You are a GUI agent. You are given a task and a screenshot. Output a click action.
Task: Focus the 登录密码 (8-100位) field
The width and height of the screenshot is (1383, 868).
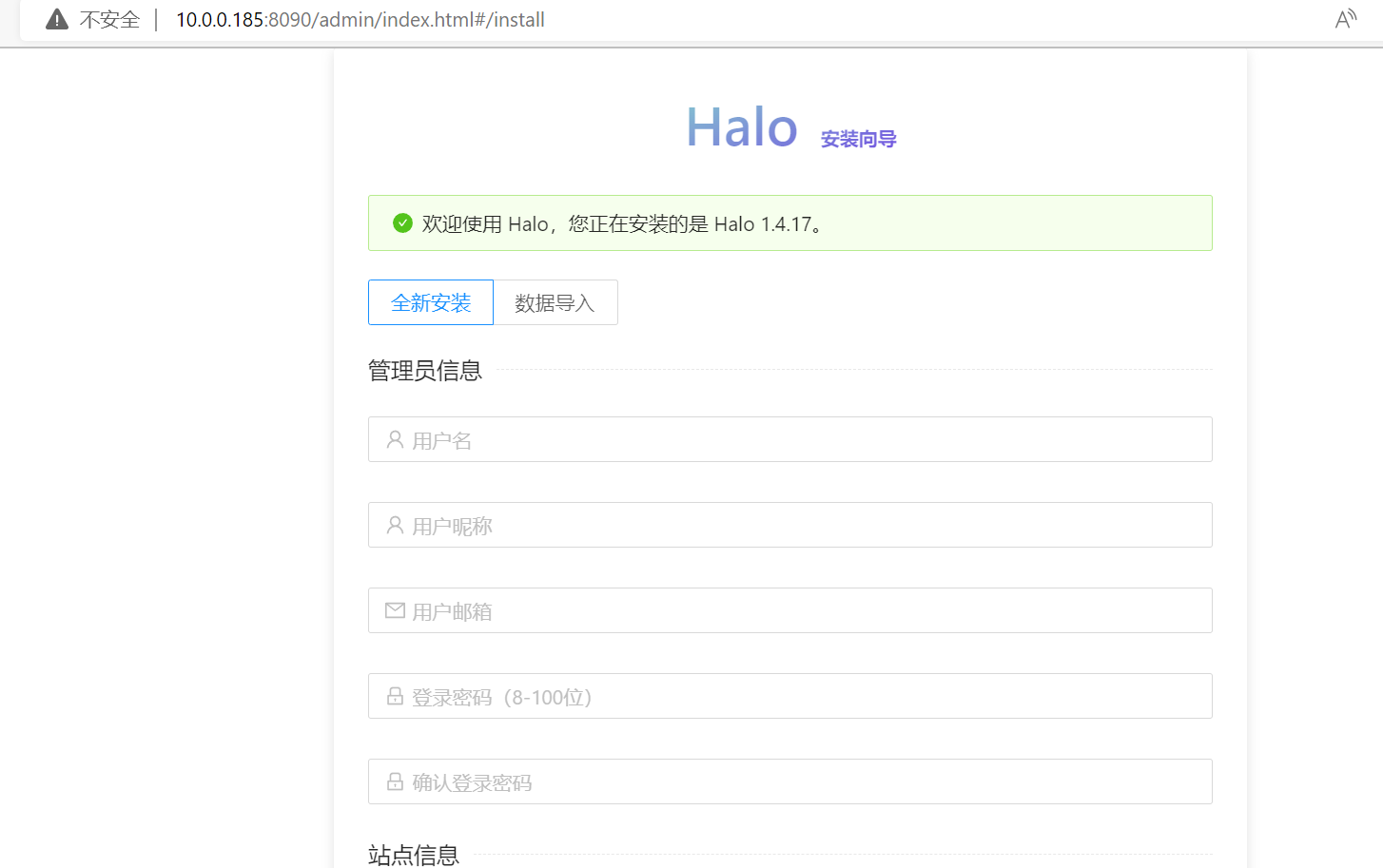click(x=790, y=696)
